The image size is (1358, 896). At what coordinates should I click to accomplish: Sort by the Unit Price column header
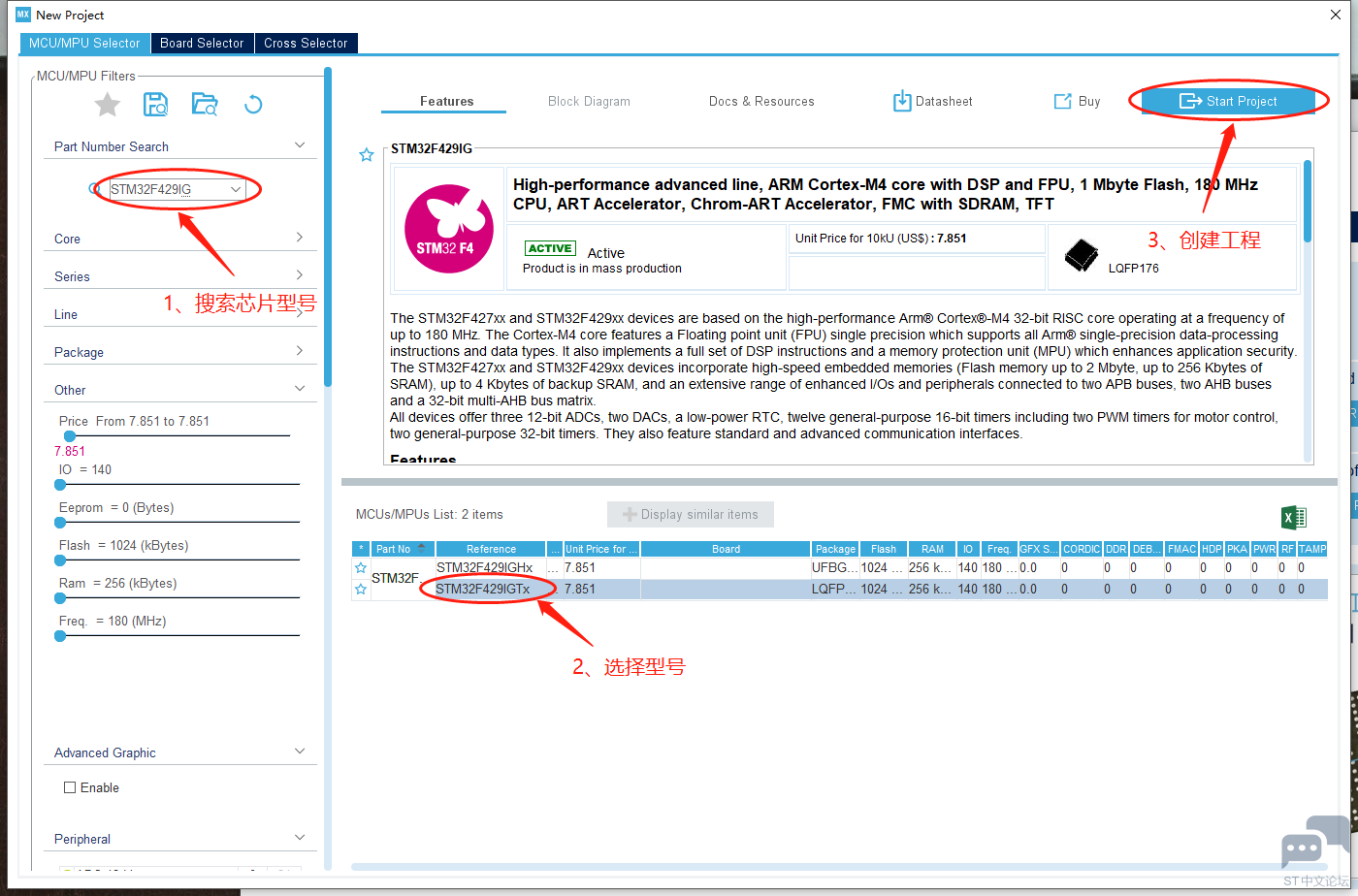tap(601, 549)
